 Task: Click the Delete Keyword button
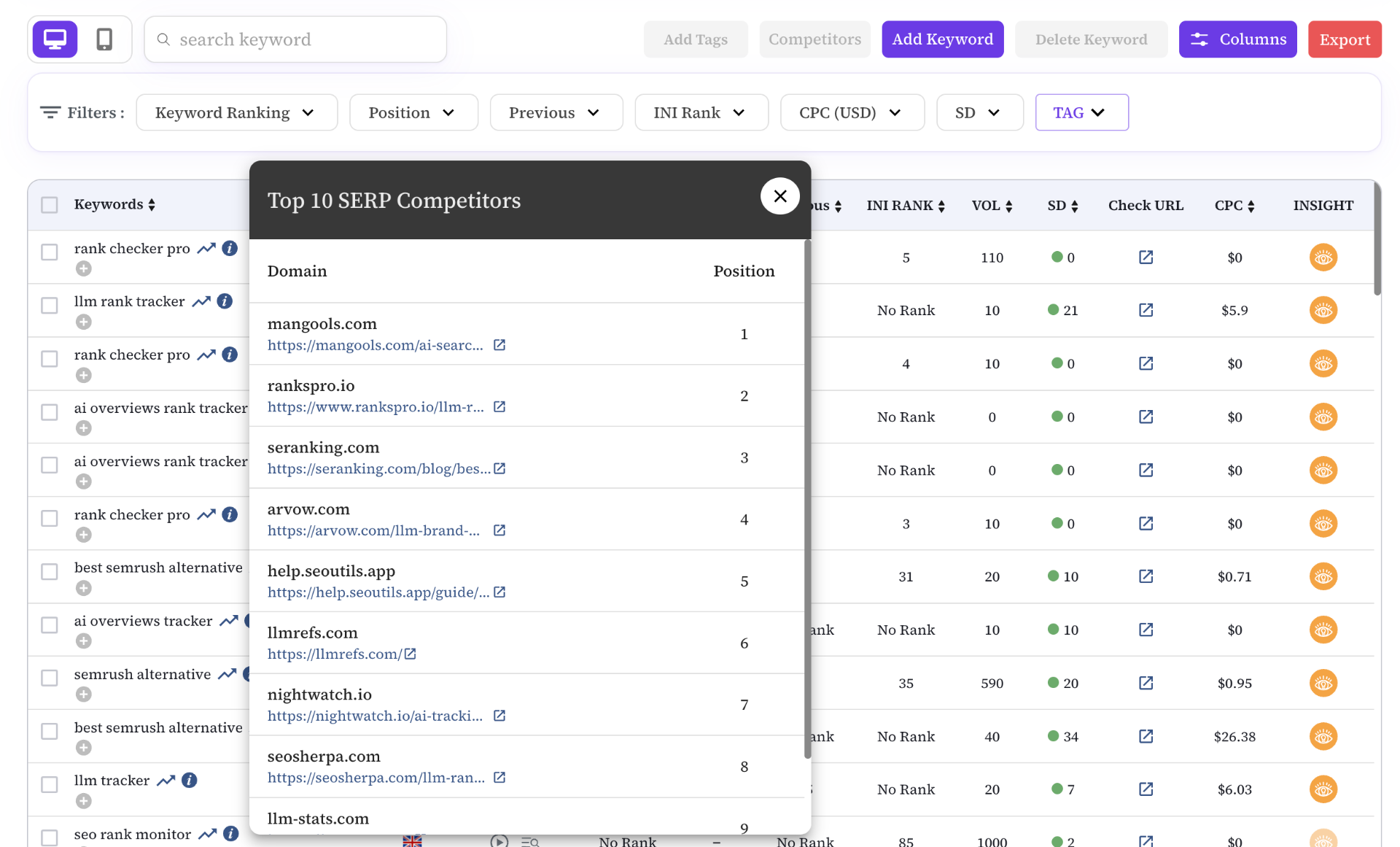tap(1091, 39)
